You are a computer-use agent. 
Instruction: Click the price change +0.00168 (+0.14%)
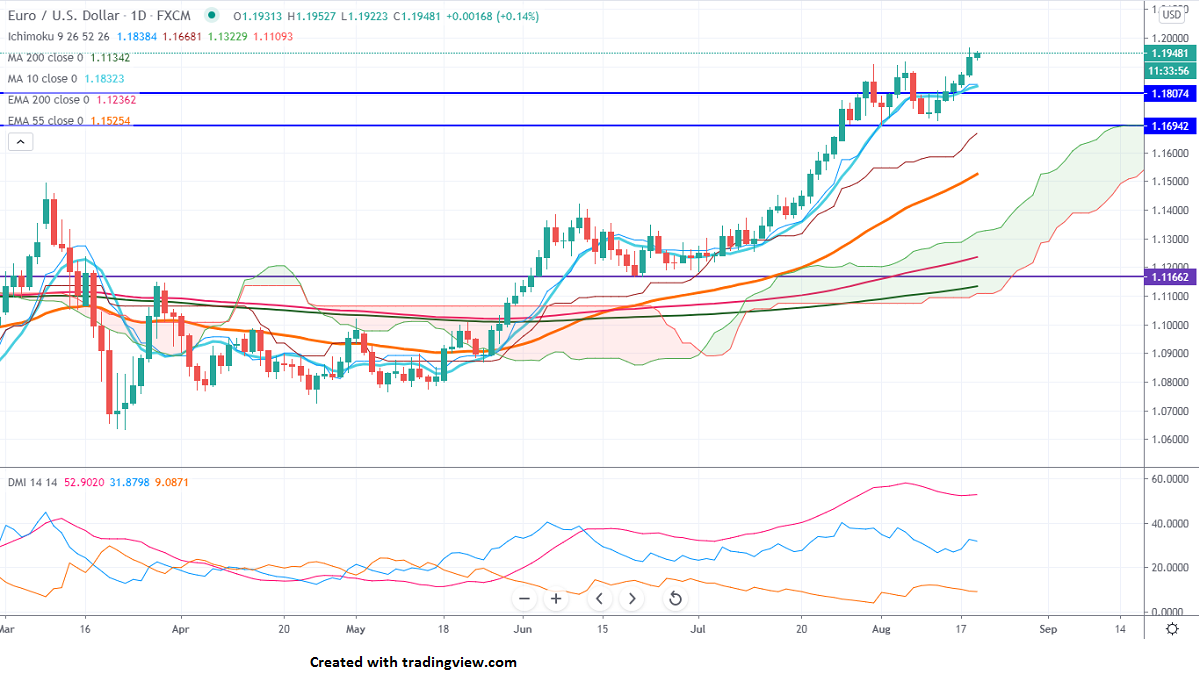click(493, 16)
